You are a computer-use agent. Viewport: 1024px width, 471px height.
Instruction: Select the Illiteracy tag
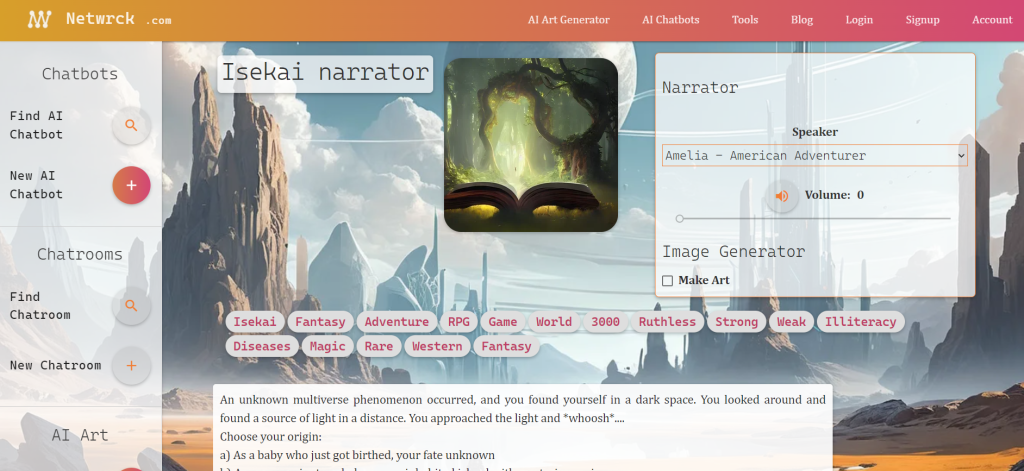pos(860,322)
